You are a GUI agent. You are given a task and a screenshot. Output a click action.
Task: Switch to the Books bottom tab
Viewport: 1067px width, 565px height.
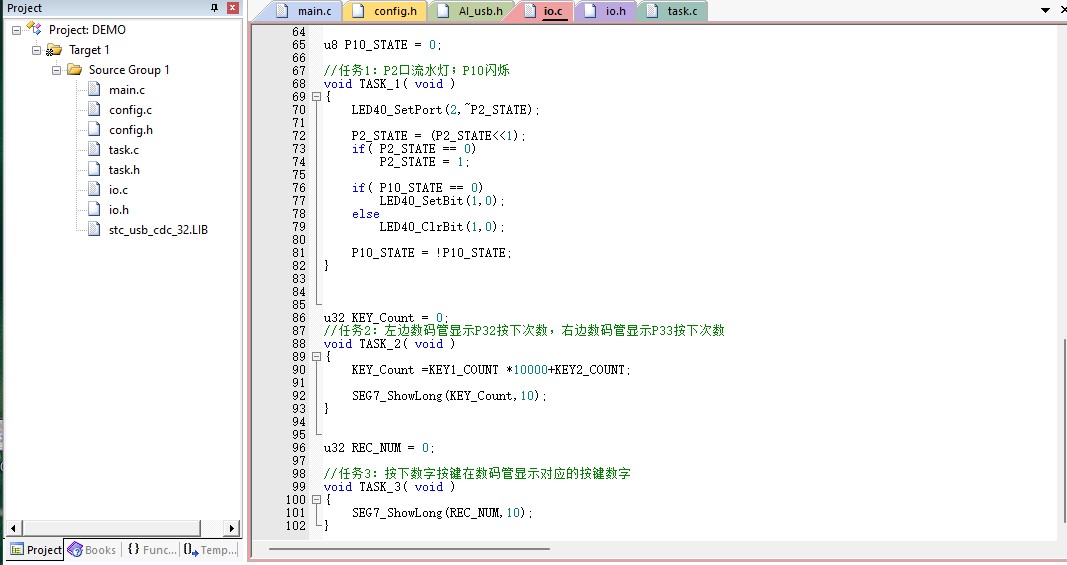pyautogui.click(x=93, y=549)
